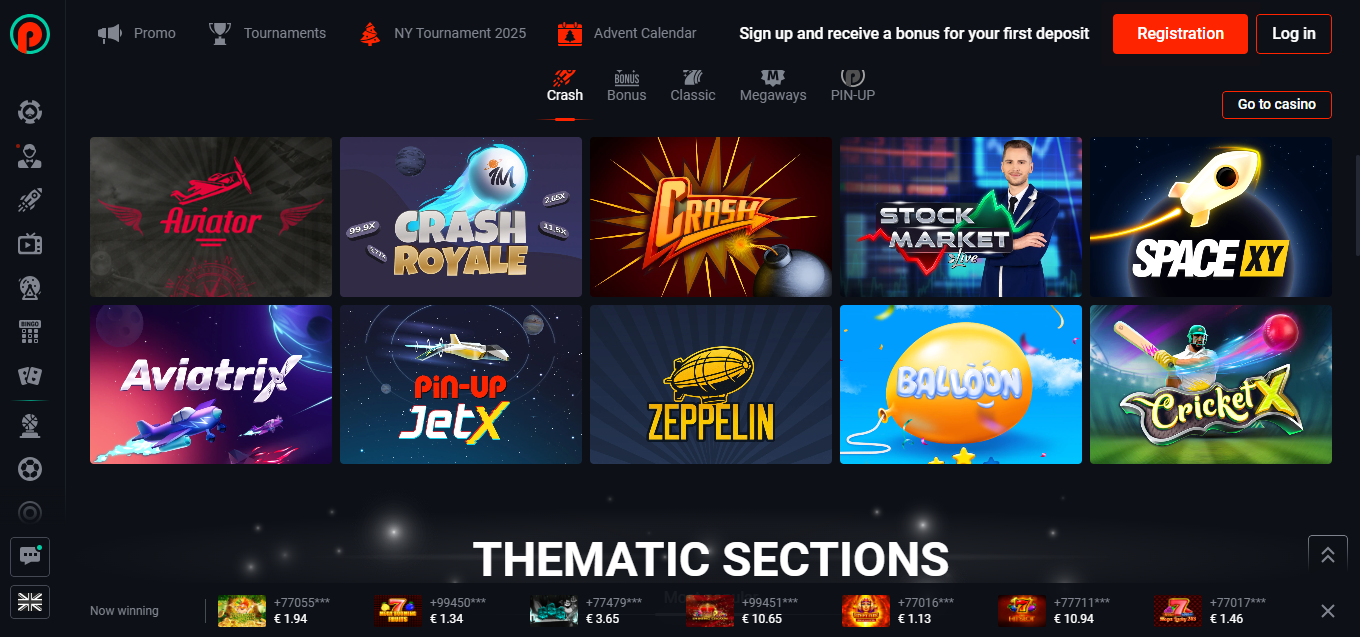Open the live chat support icon

(x=30, y=557)
